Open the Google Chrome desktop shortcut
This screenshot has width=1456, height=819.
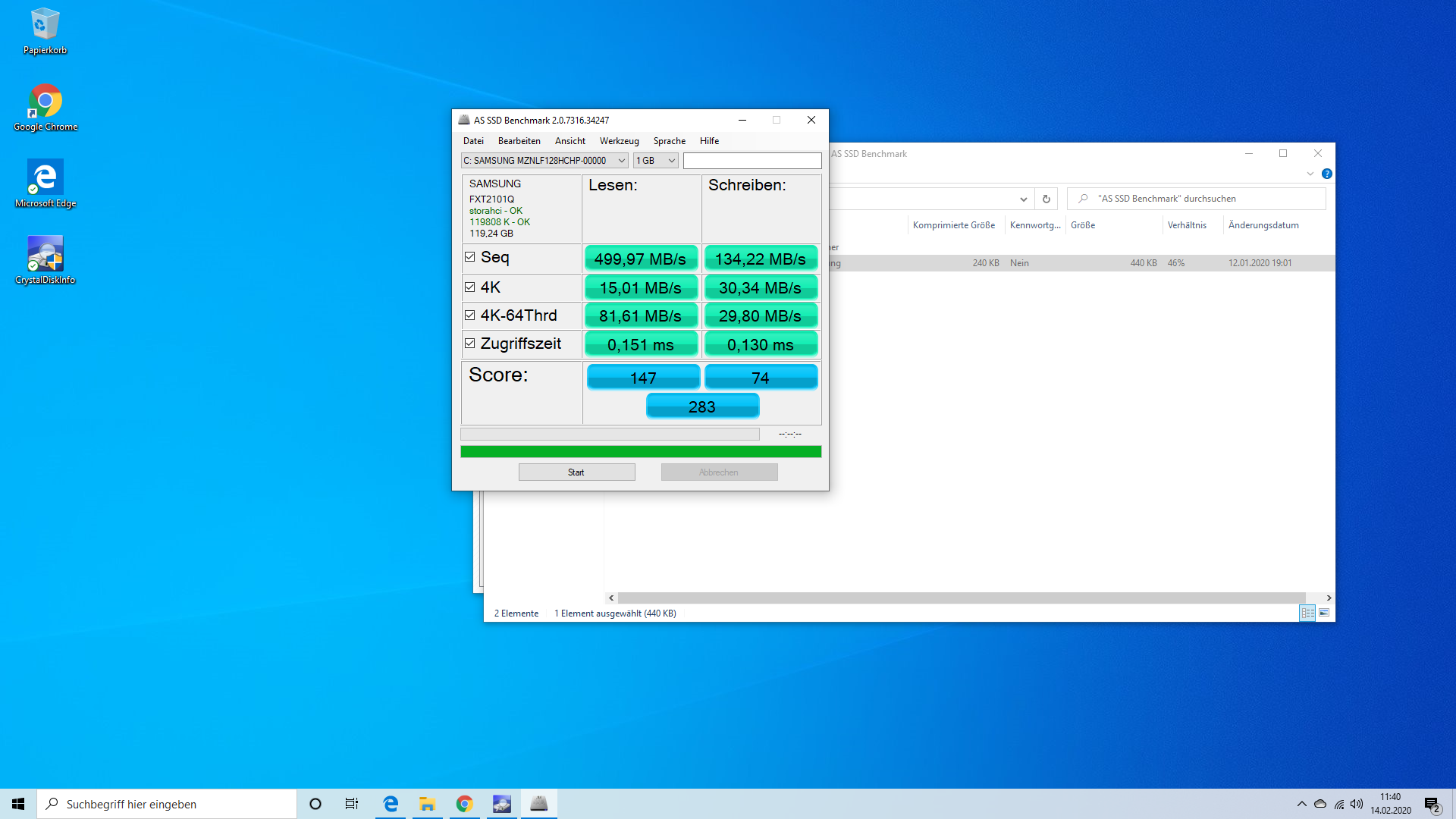45,108
